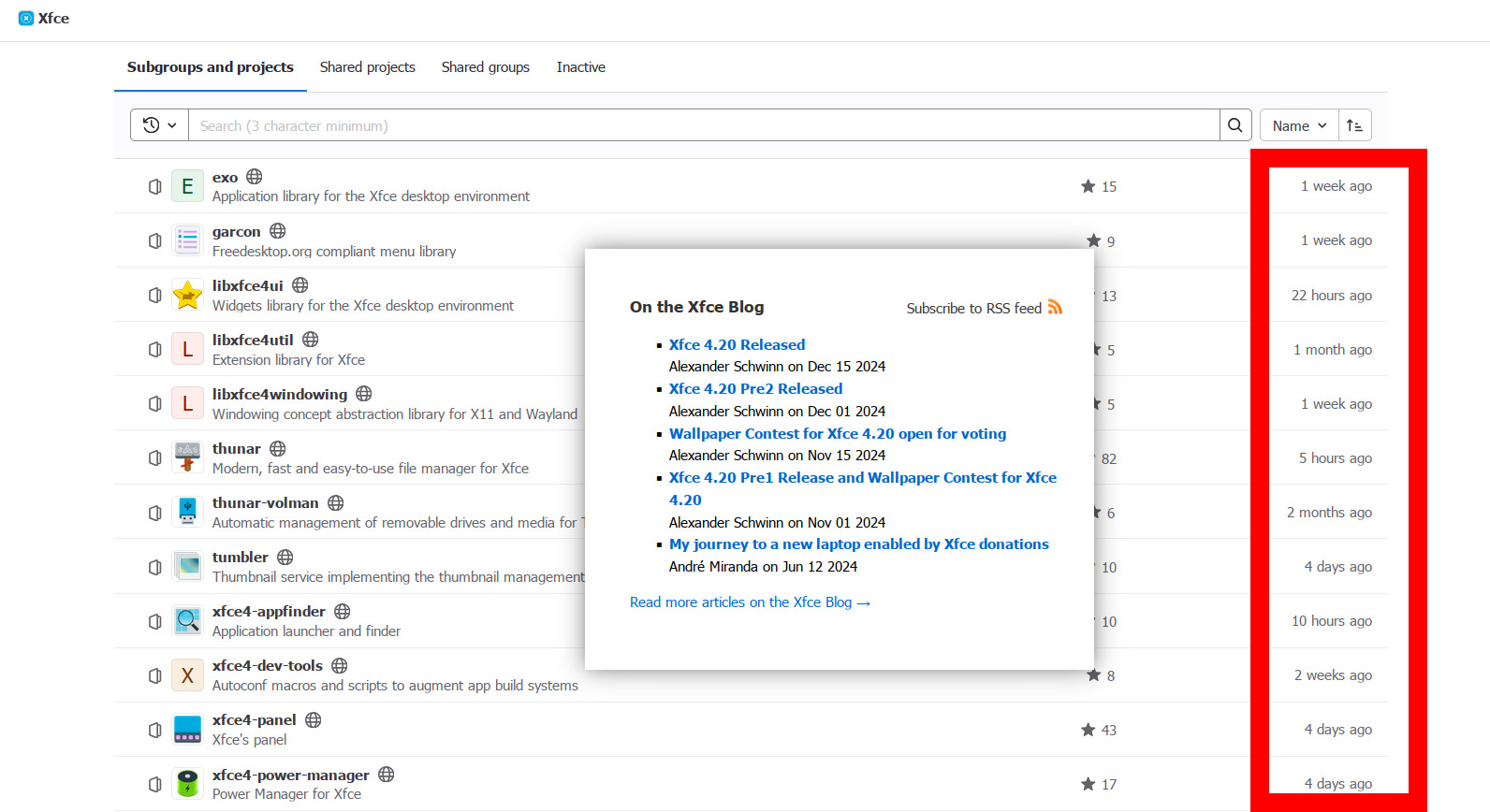Click the globe icon beside xfce4-power-manager
Viewport: 1490px width, 812px height.
(x=386, y=775)
